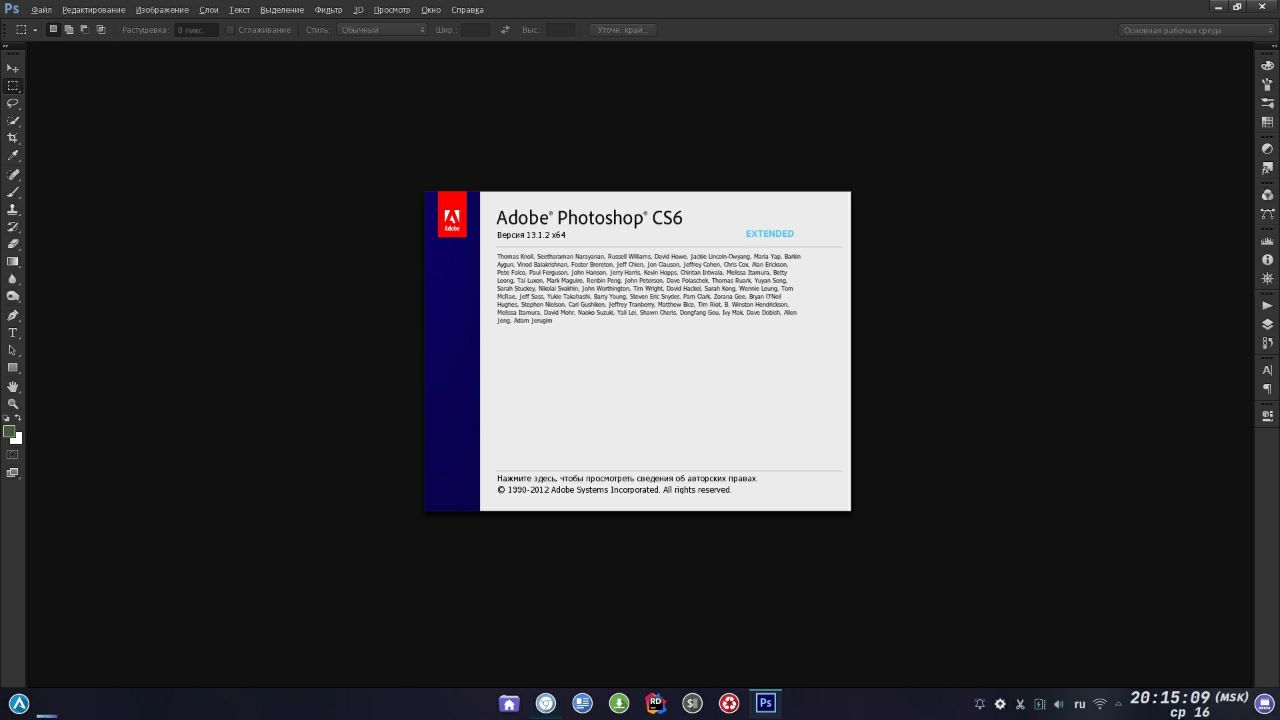1280x720 pixels.
Task: Toggle the Сглаживание checkbox
Action: click(x=230, y=30)
